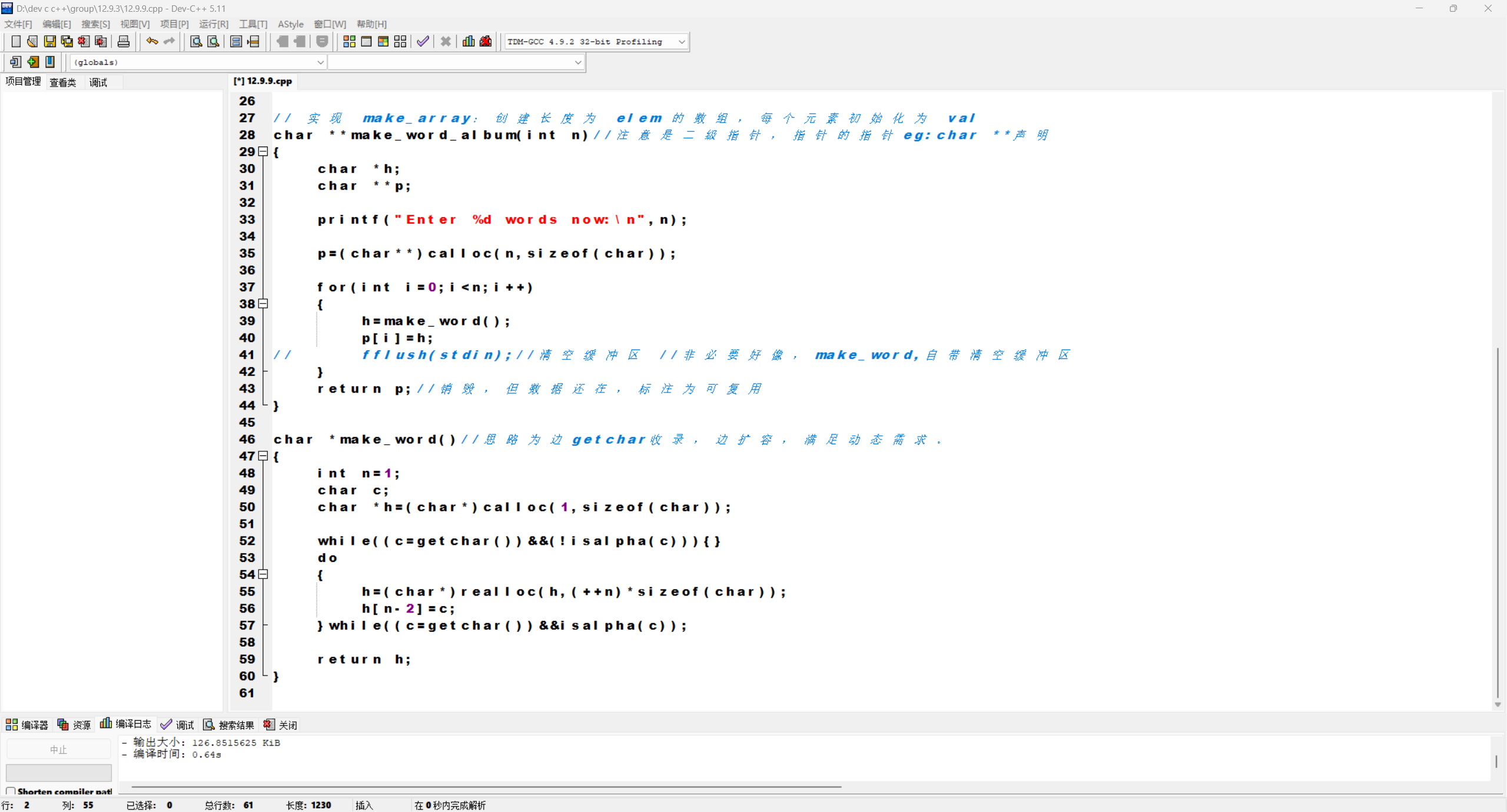Viewport: 1507px width, 812px height.
Task: Click the profile analysis bar chart icon
Action: pos(469,41)
